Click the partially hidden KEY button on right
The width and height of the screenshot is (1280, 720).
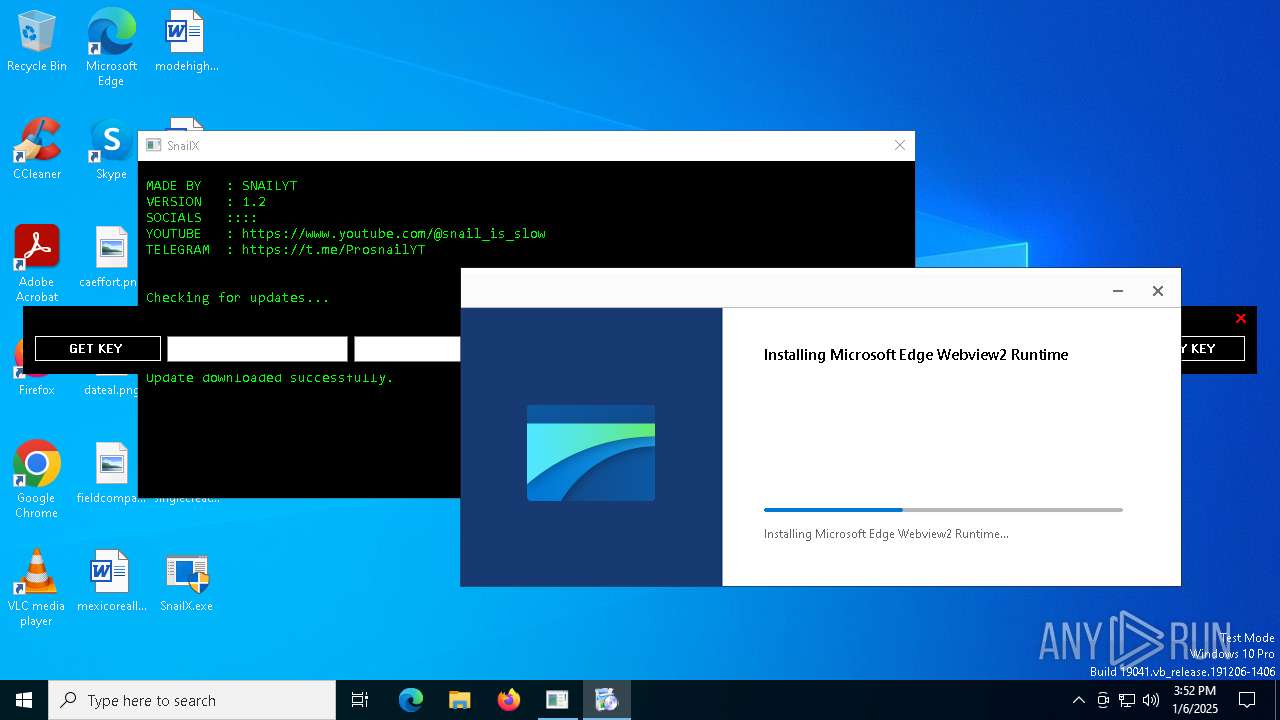[1212, 348]
